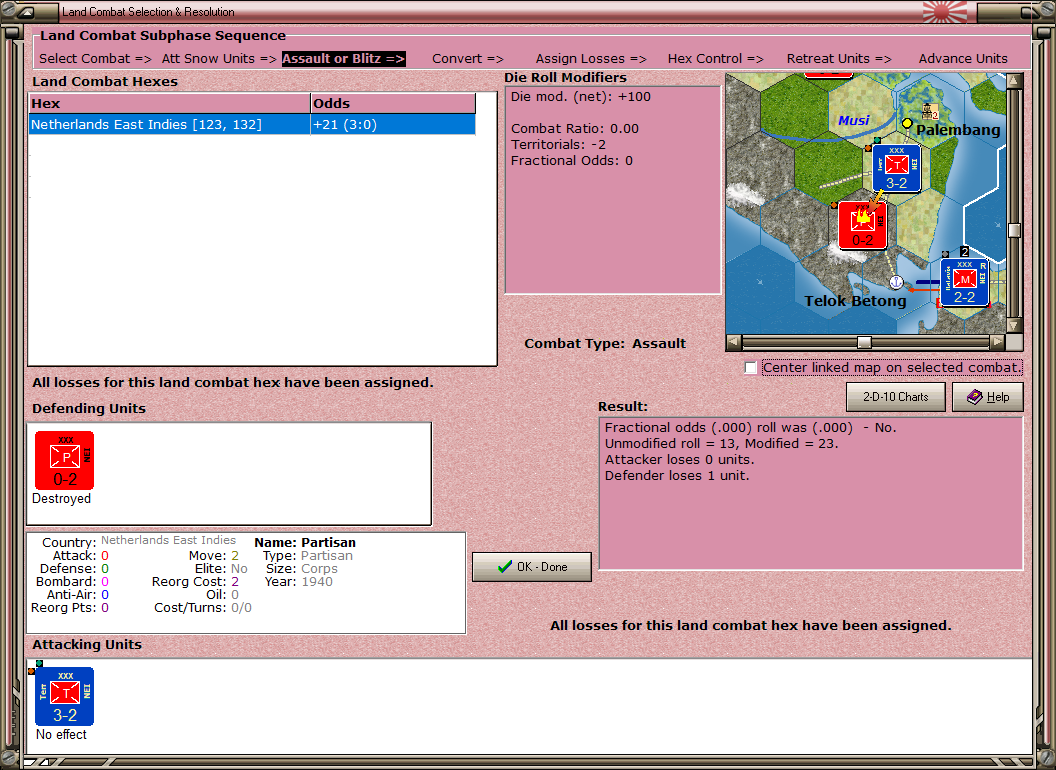Select the Retreat Units subphase
The height and width of the screenshot is (770, 1056).
click(x=839, y=58)
